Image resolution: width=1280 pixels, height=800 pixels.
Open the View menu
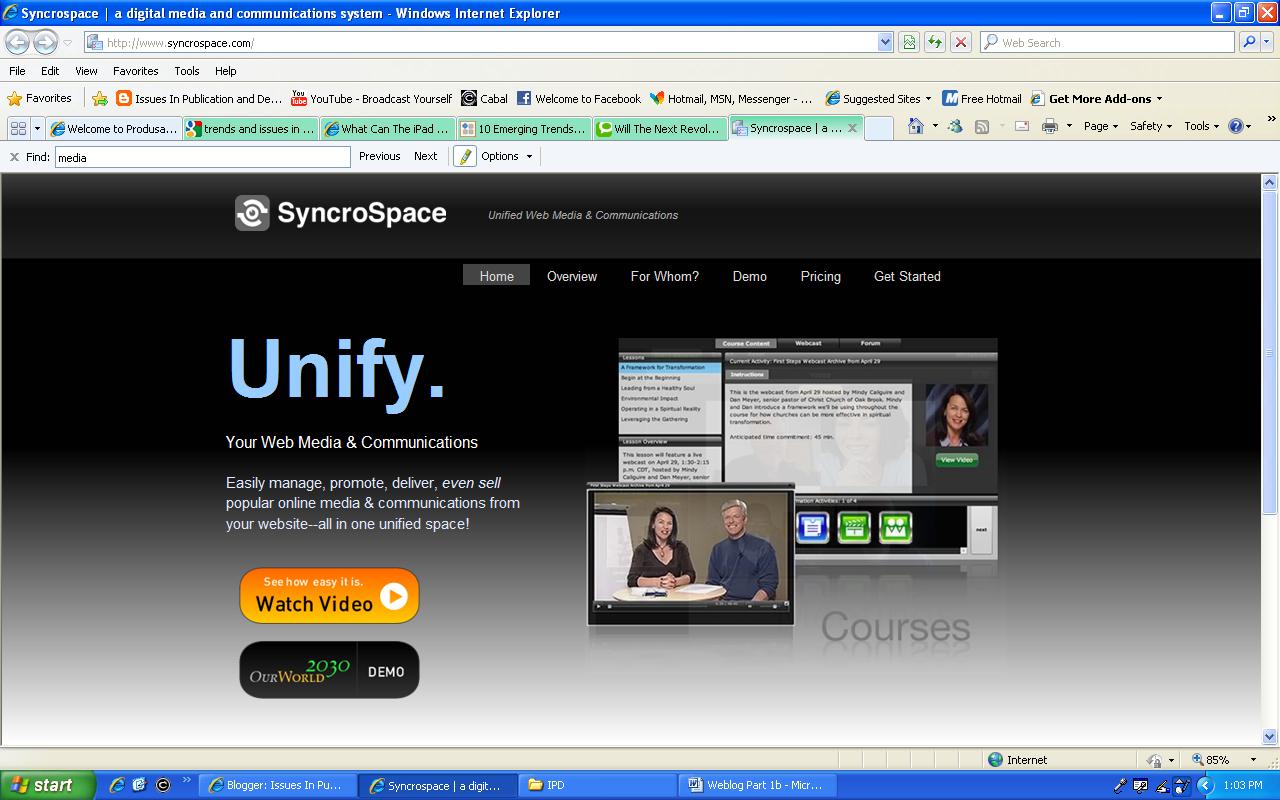point(86,71)
